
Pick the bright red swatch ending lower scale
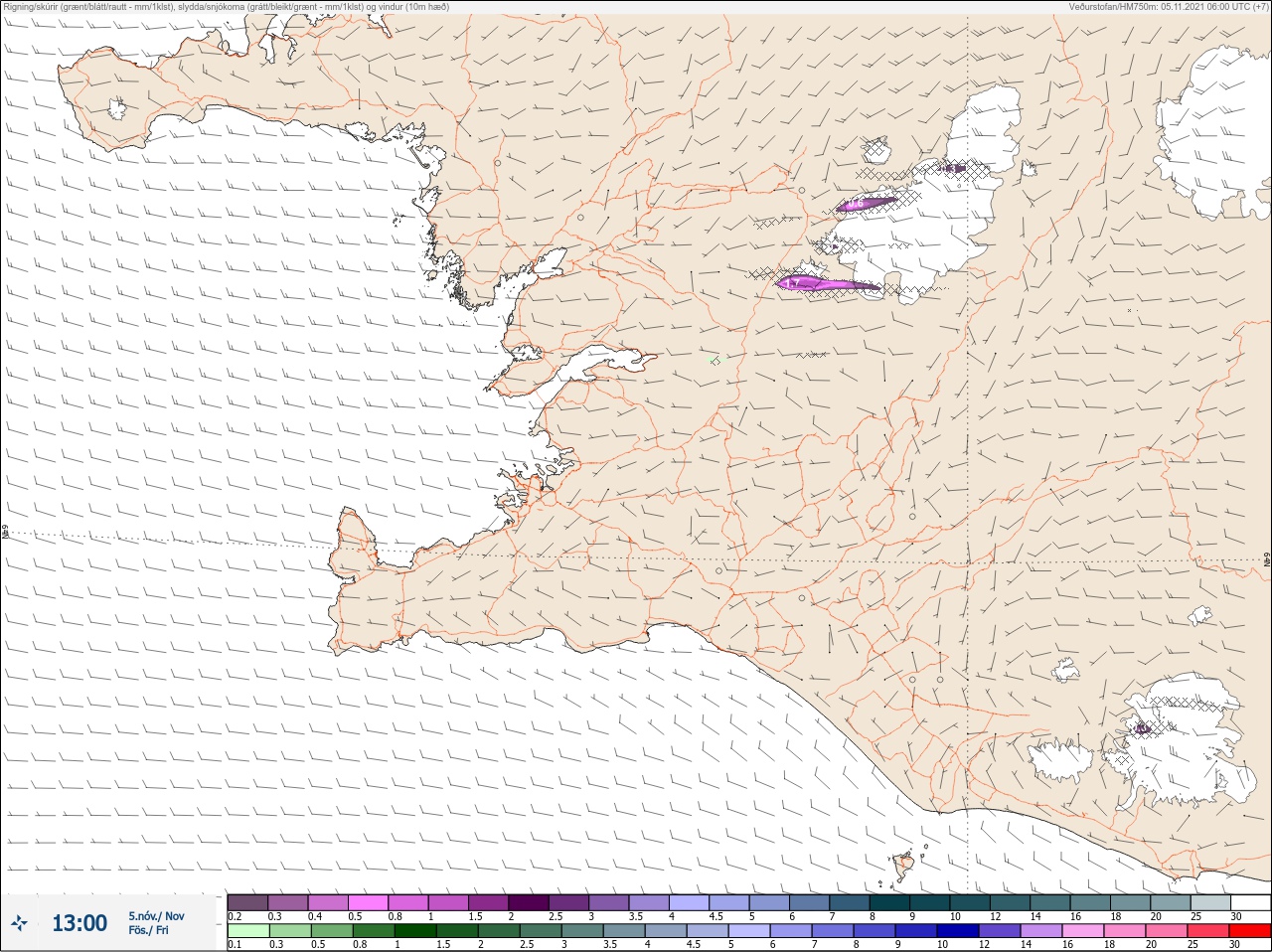[1250, 931]
